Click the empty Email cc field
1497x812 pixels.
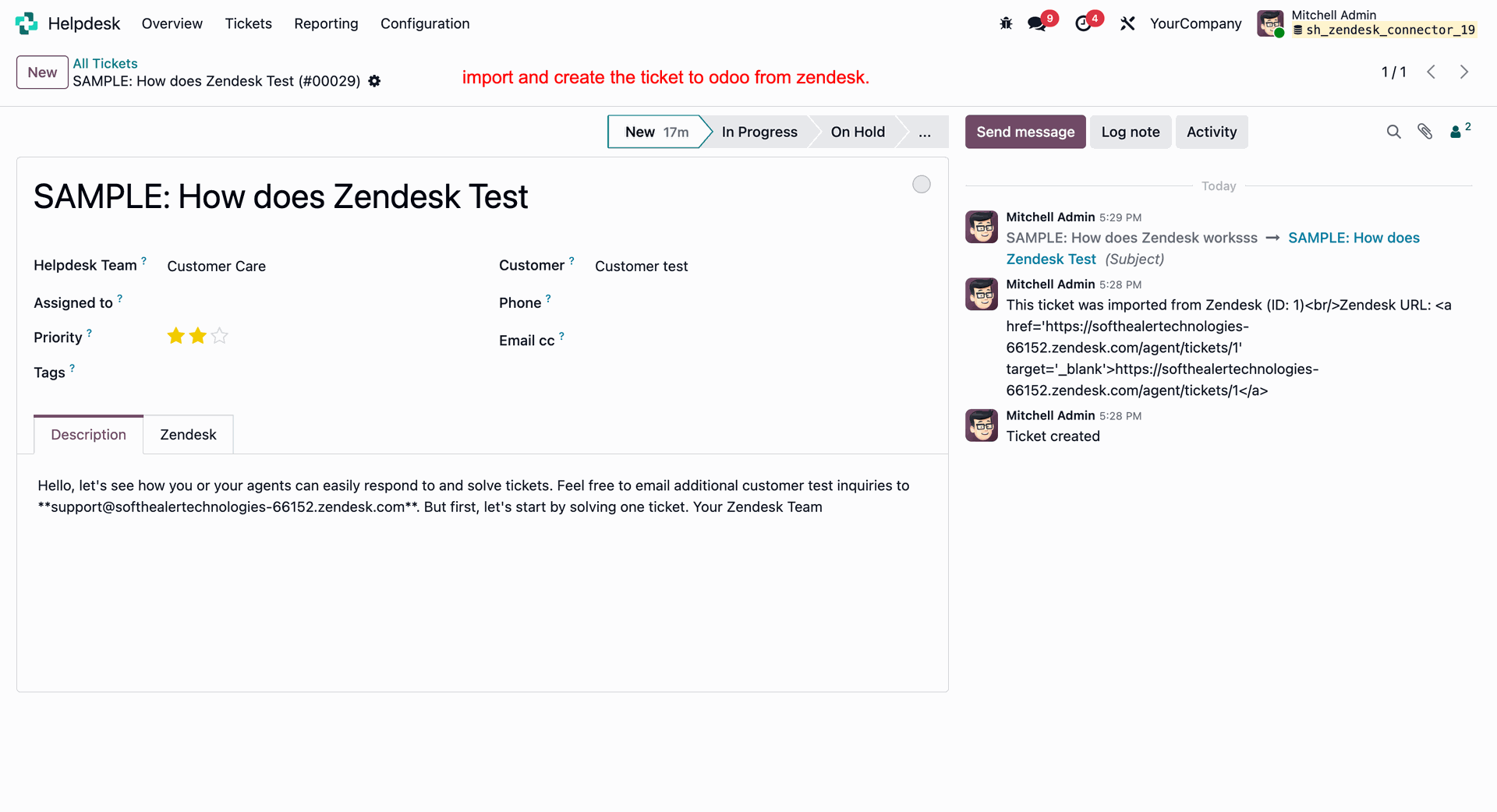pyautogui.click(x=762, y=341)
